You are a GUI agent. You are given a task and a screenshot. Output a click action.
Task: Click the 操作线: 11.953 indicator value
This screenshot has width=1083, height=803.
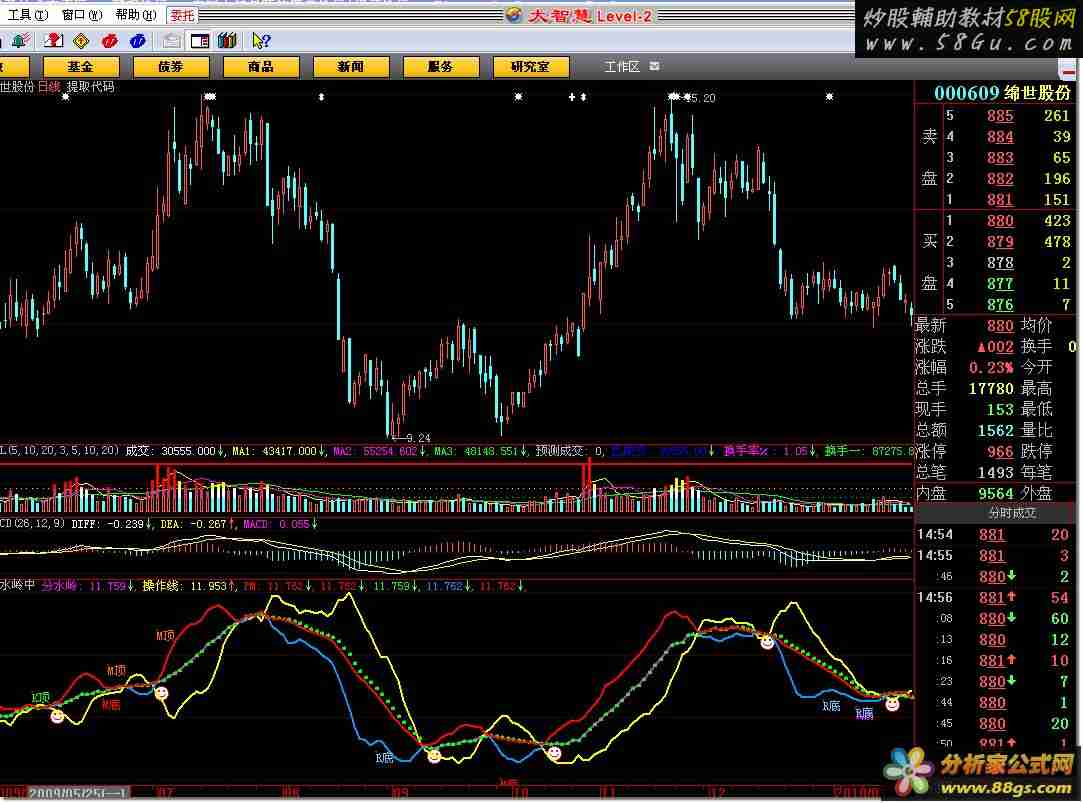(x=189, y=586)
